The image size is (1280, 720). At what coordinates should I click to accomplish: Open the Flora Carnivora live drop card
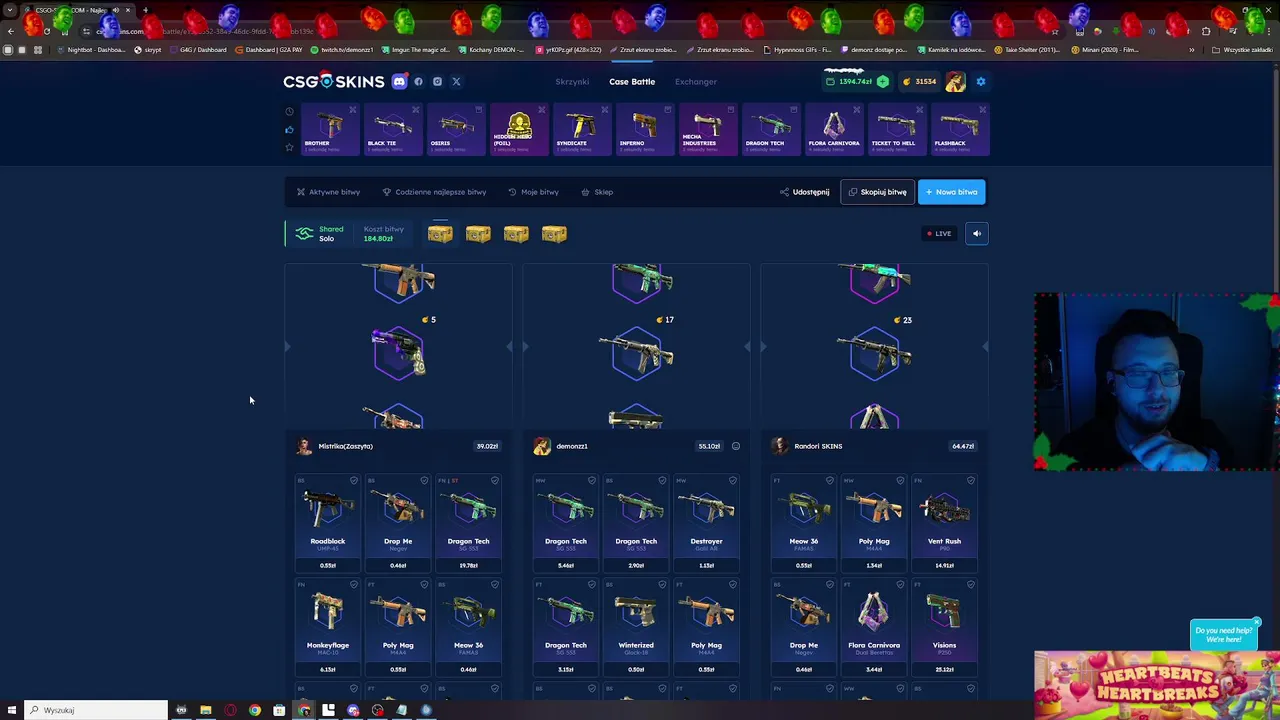834,130
